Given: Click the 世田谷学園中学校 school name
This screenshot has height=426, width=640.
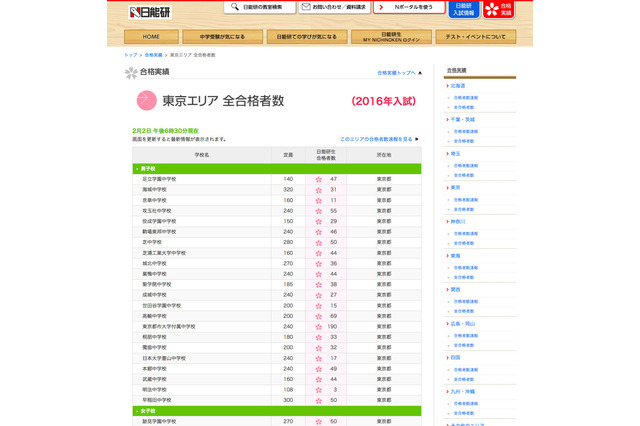Looking at the screenshot, I should click(162, 306).
